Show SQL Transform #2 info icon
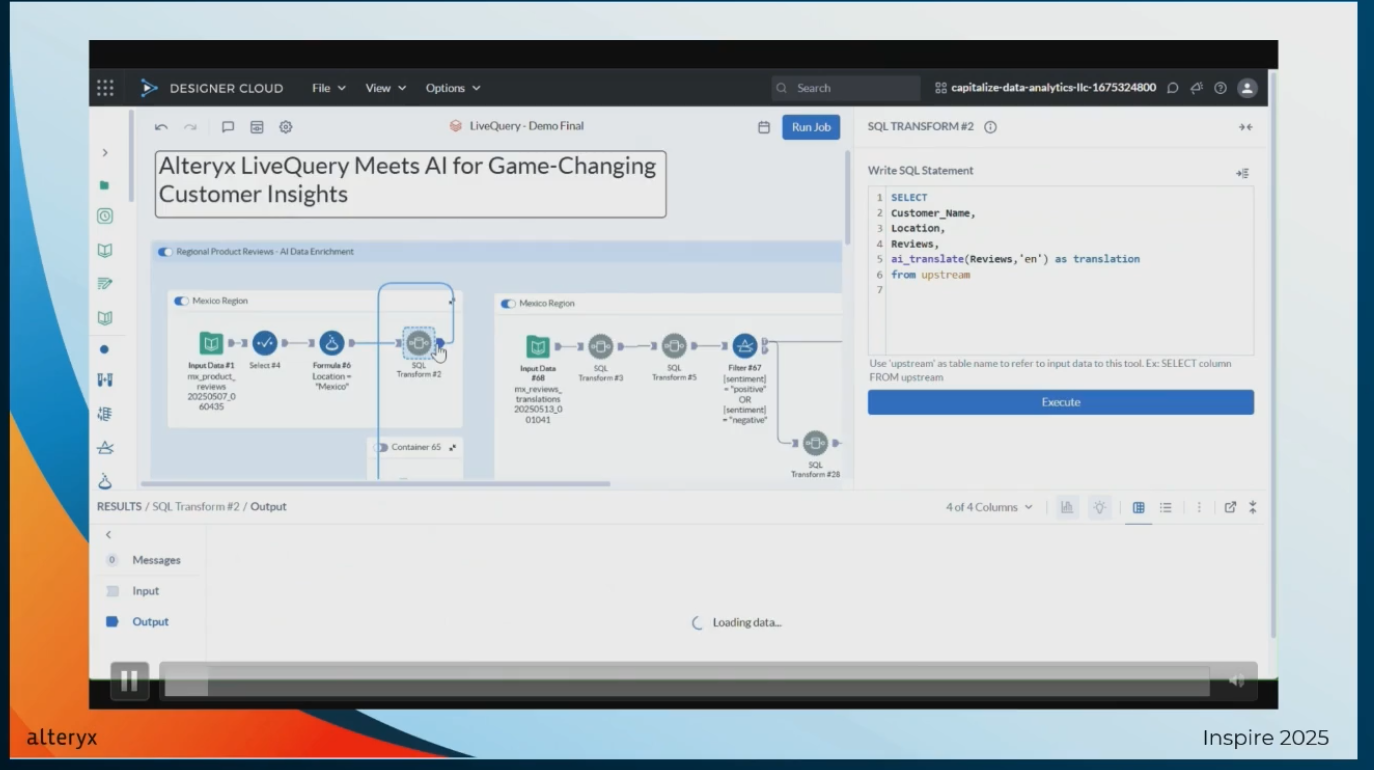 coord(990,127)
